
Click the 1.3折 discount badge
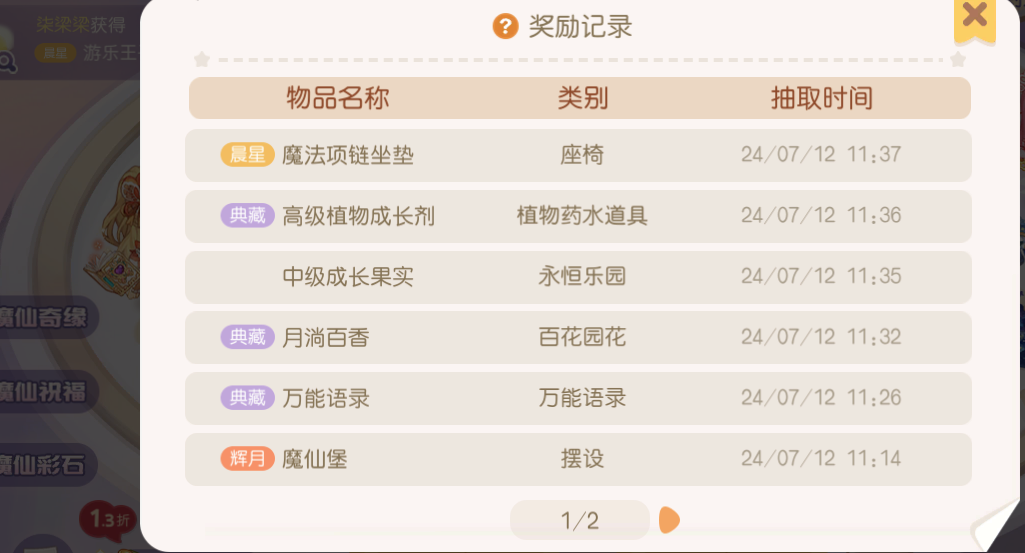click(107, 519)
